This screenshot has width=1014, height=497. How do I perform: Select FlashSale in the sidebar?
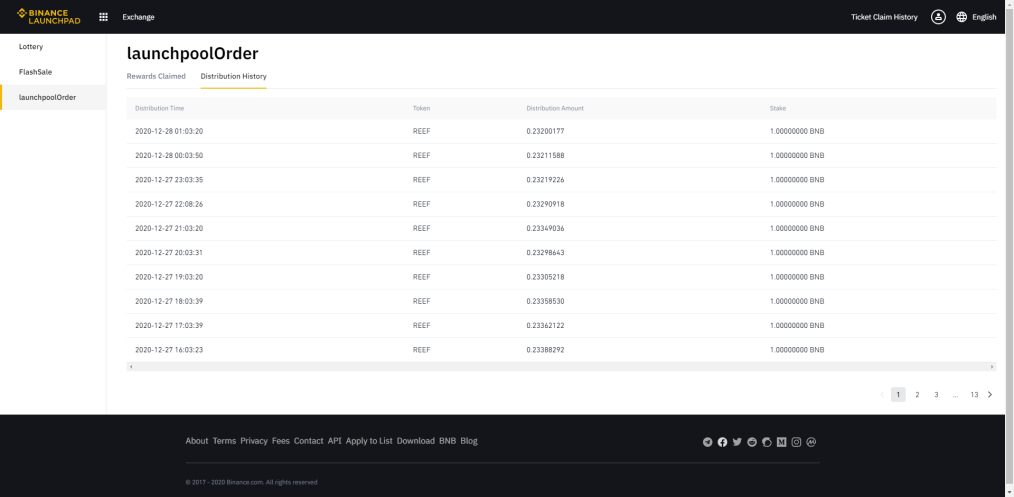click(x=36, y=72)
